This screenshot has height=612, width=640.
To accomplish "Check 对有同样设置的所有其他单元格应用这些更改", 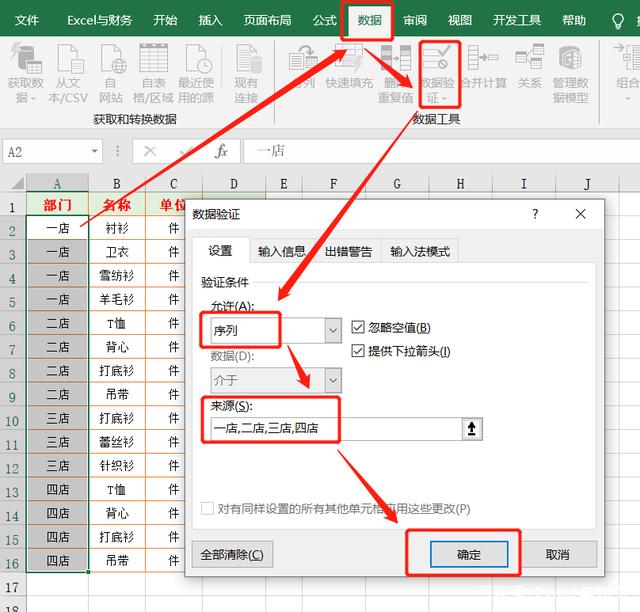I will point(208,508).
